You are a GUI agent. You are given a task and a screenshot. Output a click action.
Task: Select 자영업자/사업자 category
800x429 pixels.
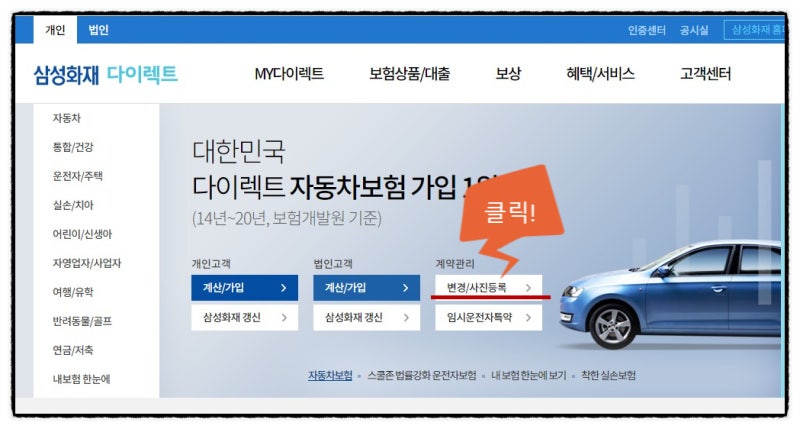click(87, 263)
